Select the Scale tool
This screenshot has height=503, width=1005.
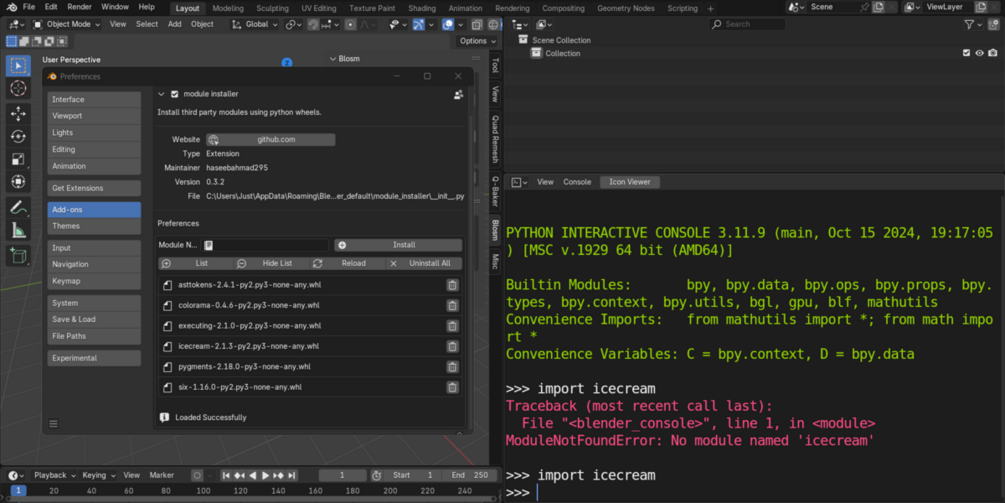(18, 159)
